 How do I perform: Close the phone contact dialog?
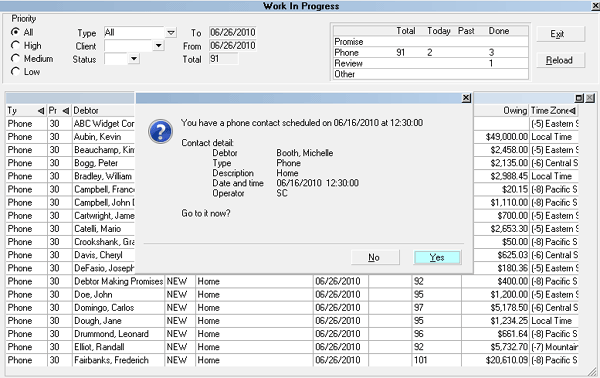(x=466, y=98)
